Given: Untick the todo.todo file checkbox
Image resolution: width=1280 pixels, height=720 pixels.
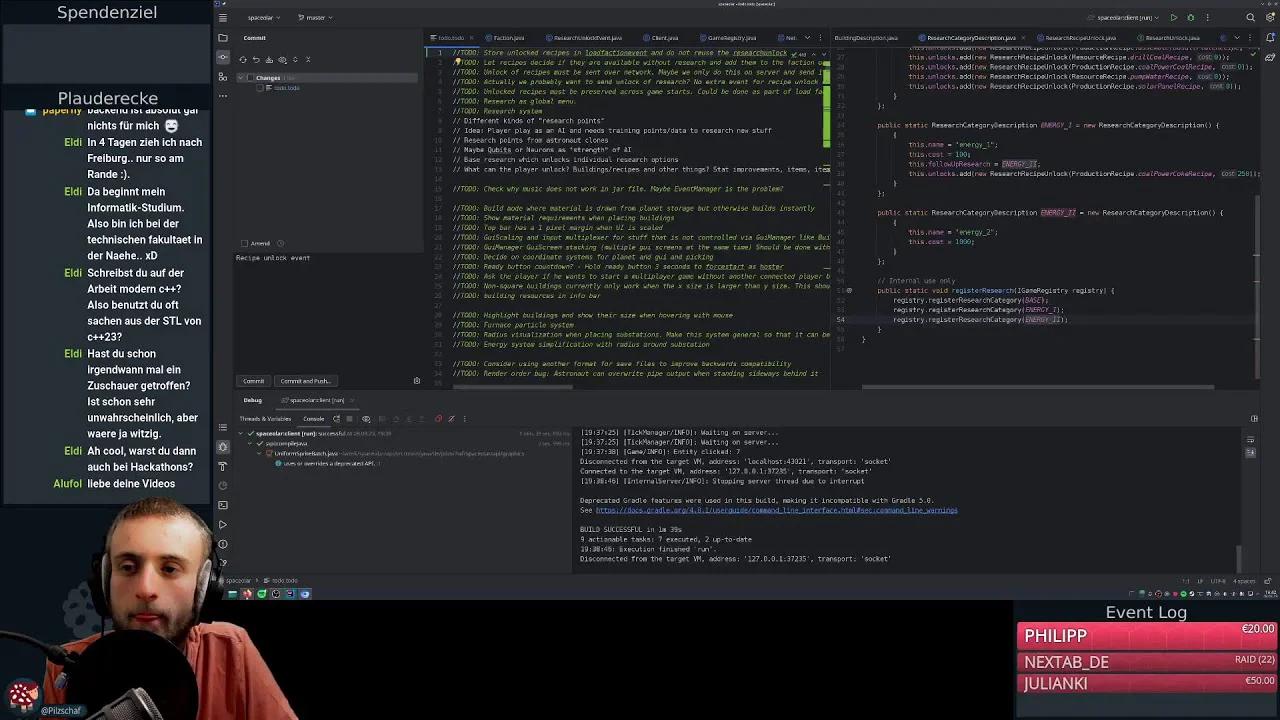Looking at the screenshot, I should 260,87.
